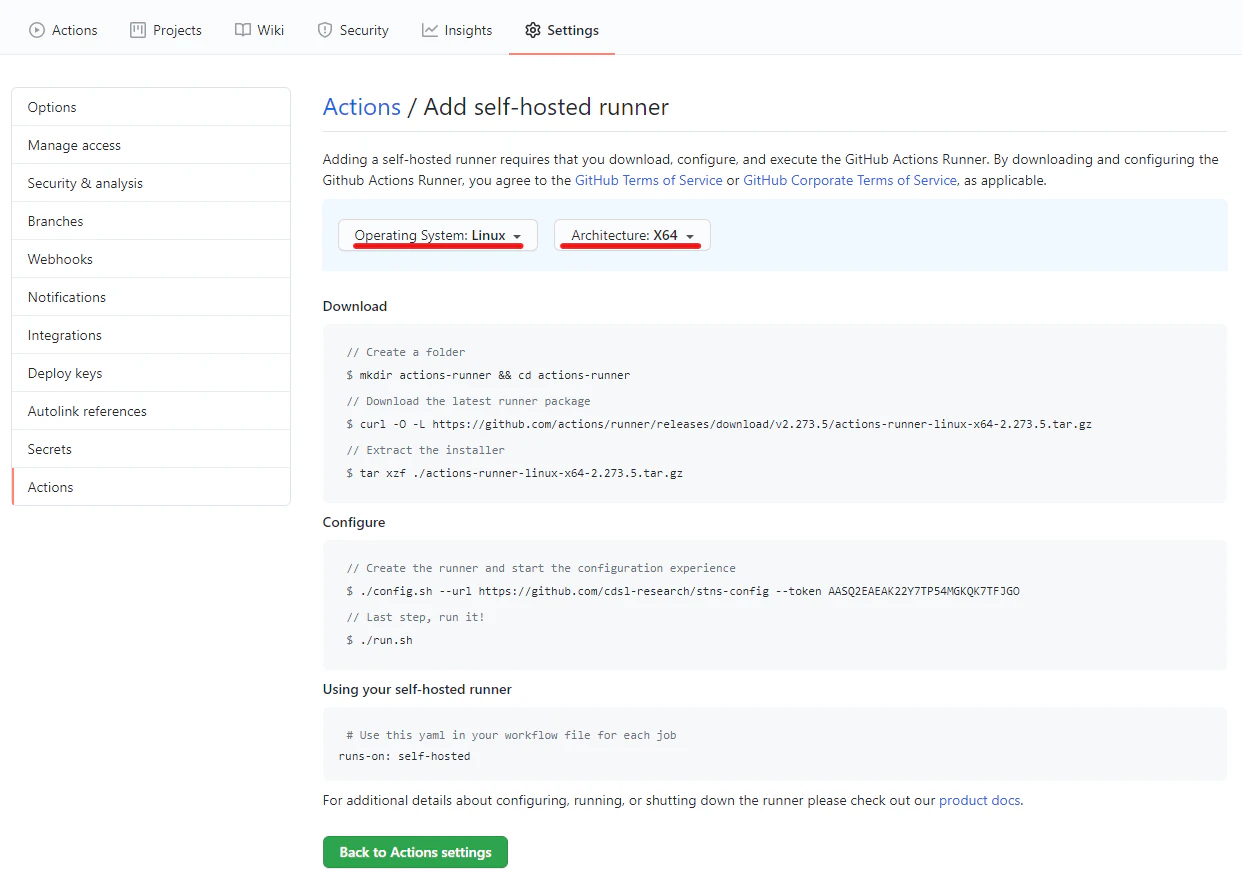Click the Actions breadcrumb link in heading
1242x872 pixels.
[362, 107]
